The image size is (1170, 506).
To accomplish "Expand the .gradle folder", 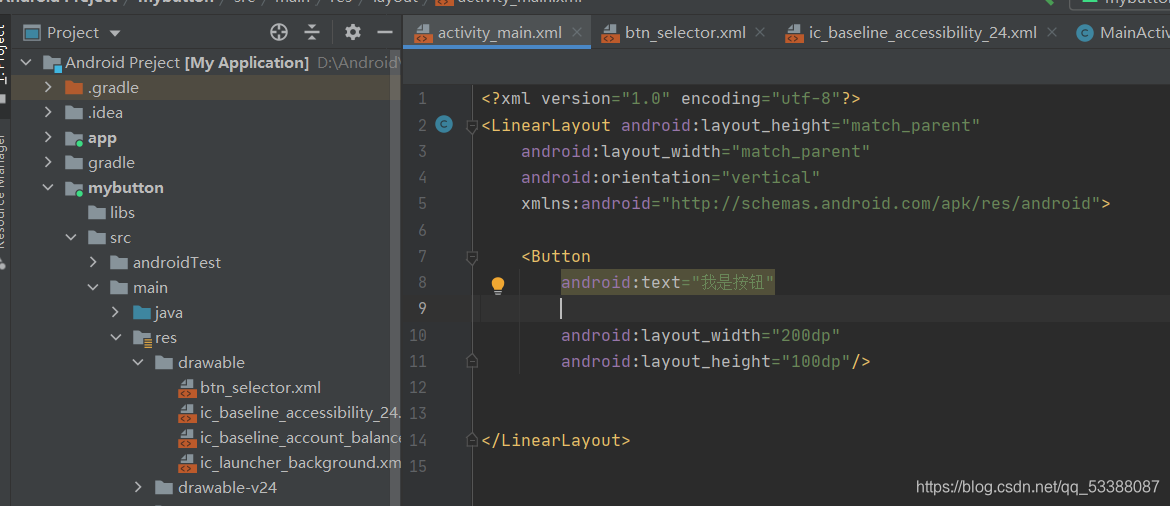I will pos(49,87).
